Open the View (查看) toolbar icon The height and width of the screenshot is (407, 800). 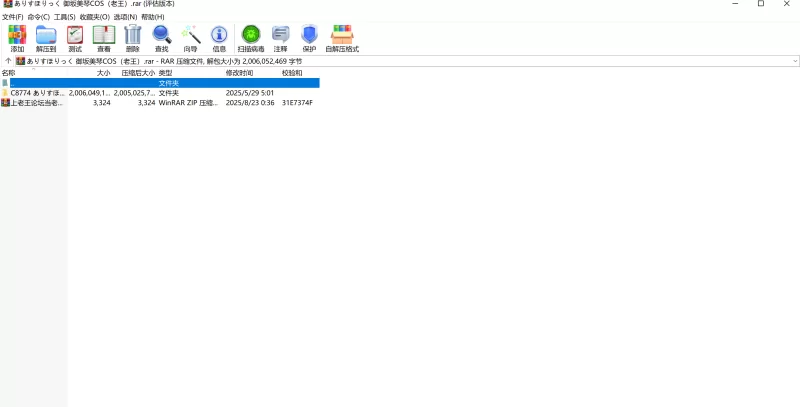104,39
